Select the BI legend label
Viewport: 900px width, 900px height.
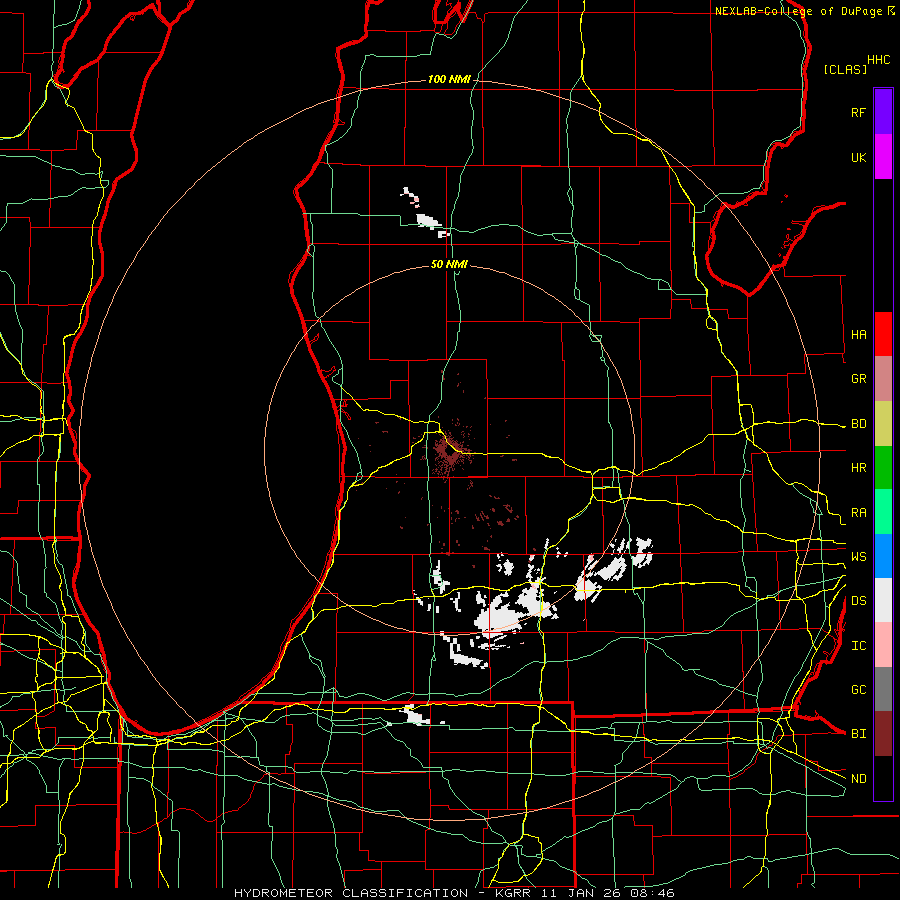tap(858, 734)
